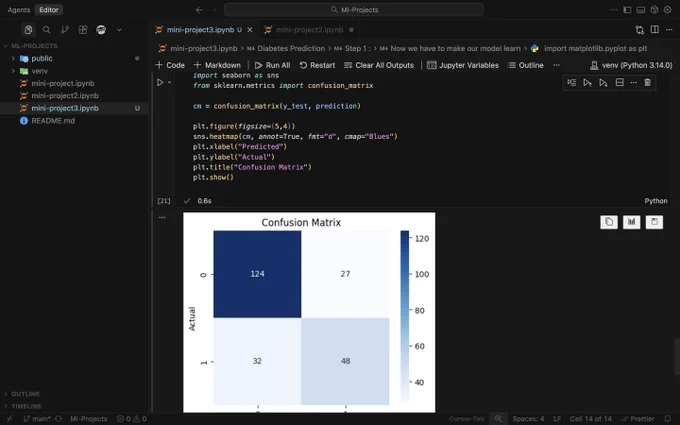
Task: Open the Extensions view icon
Action: tap(83, 29)
